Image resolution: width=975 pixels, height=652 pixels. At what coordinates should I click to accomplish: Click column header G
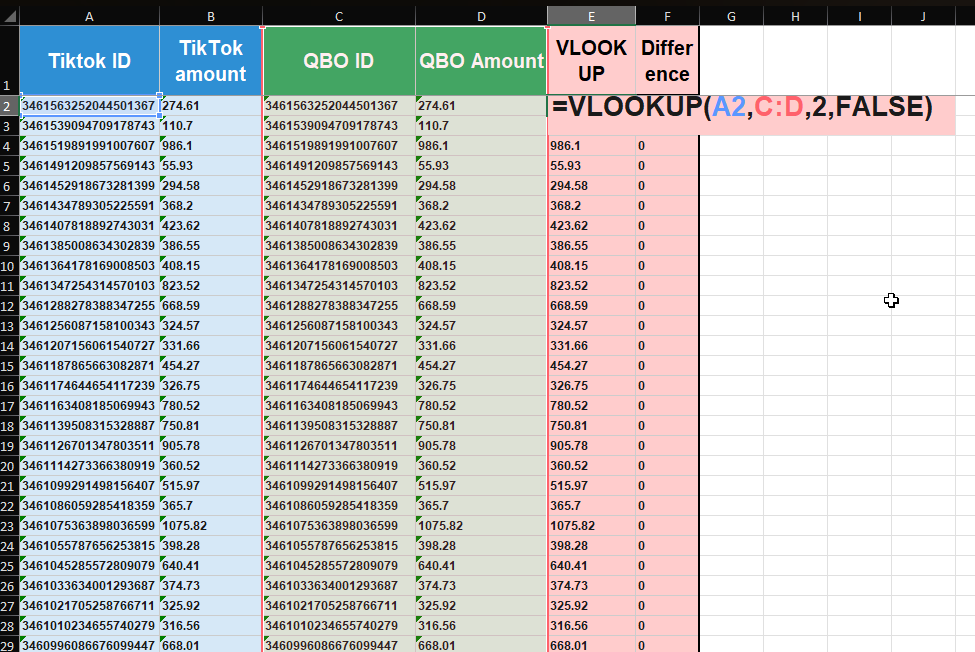click(x=731, y=15)
